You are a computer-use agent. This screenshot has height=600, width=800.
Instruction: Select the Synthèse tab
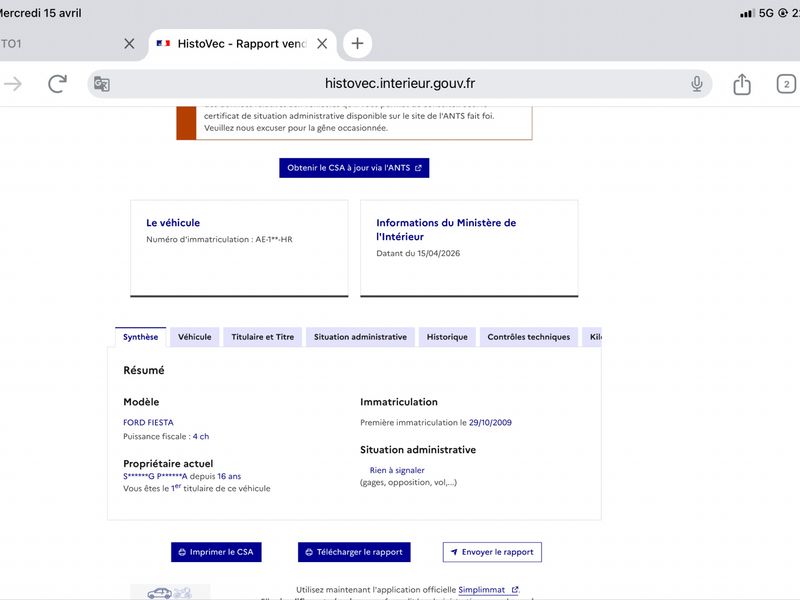pos(140,337)
